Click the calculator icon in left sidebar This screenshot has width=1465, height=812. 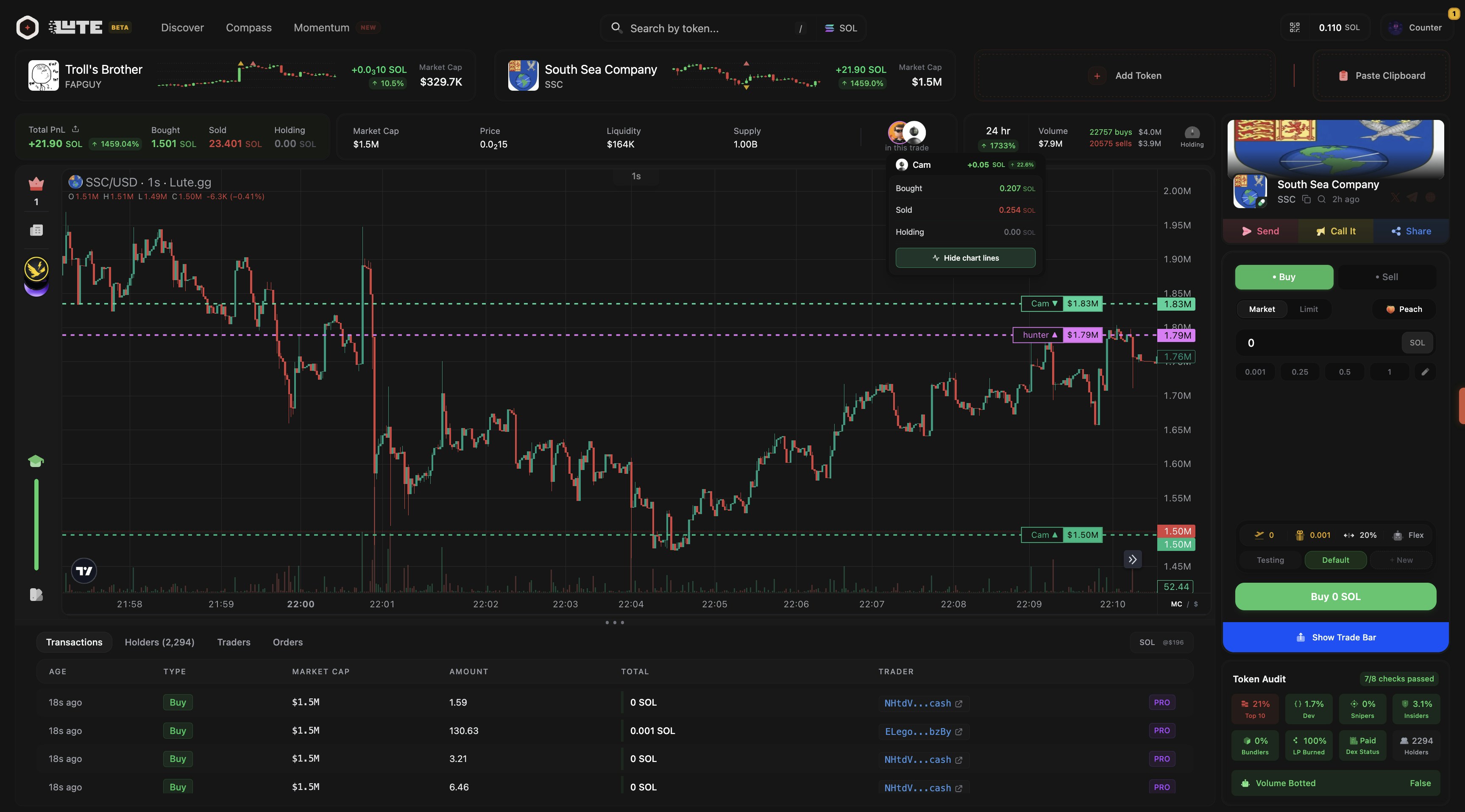pos(36,230)
